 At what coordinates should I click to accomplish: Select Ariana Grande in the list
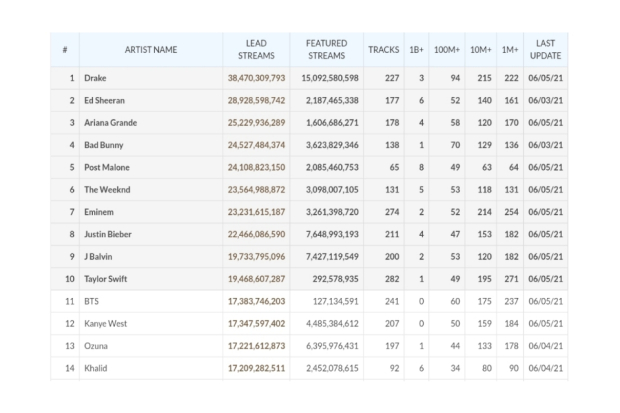coord(110,123)
